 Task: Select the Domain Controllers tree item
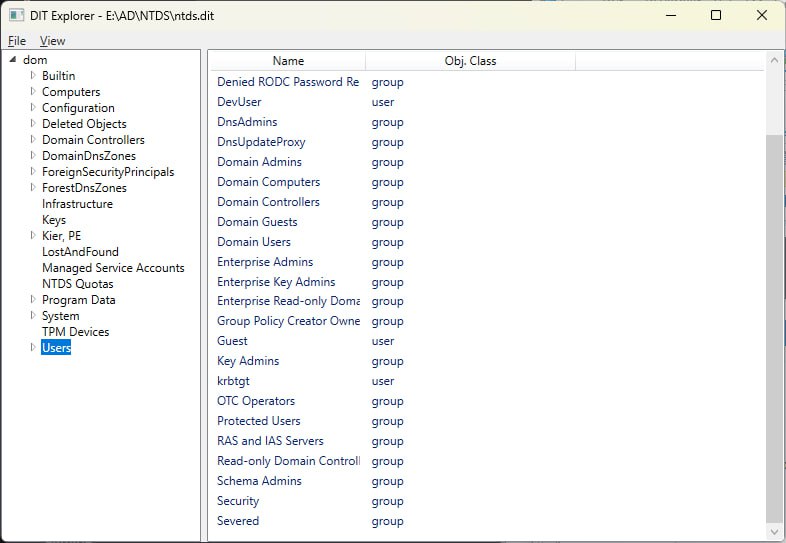click(x=93, y=140)
